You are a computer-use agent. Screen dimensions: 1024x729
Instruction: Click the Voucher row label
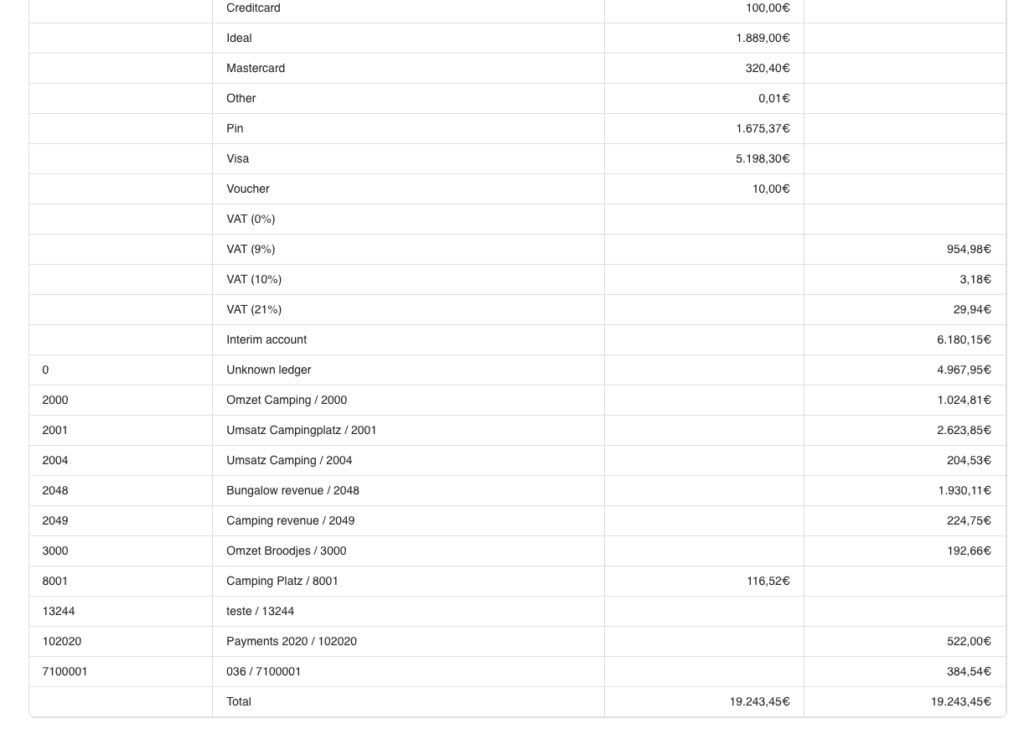(x=248, y=188)
